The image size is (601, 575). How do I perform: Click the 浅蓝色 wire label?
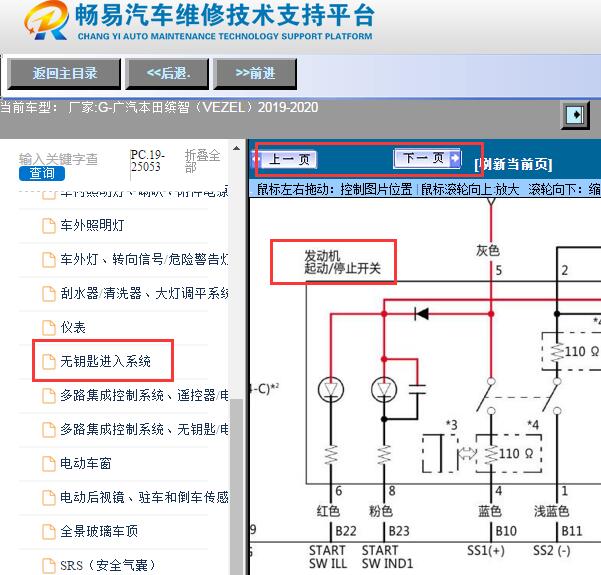(551, 511)
